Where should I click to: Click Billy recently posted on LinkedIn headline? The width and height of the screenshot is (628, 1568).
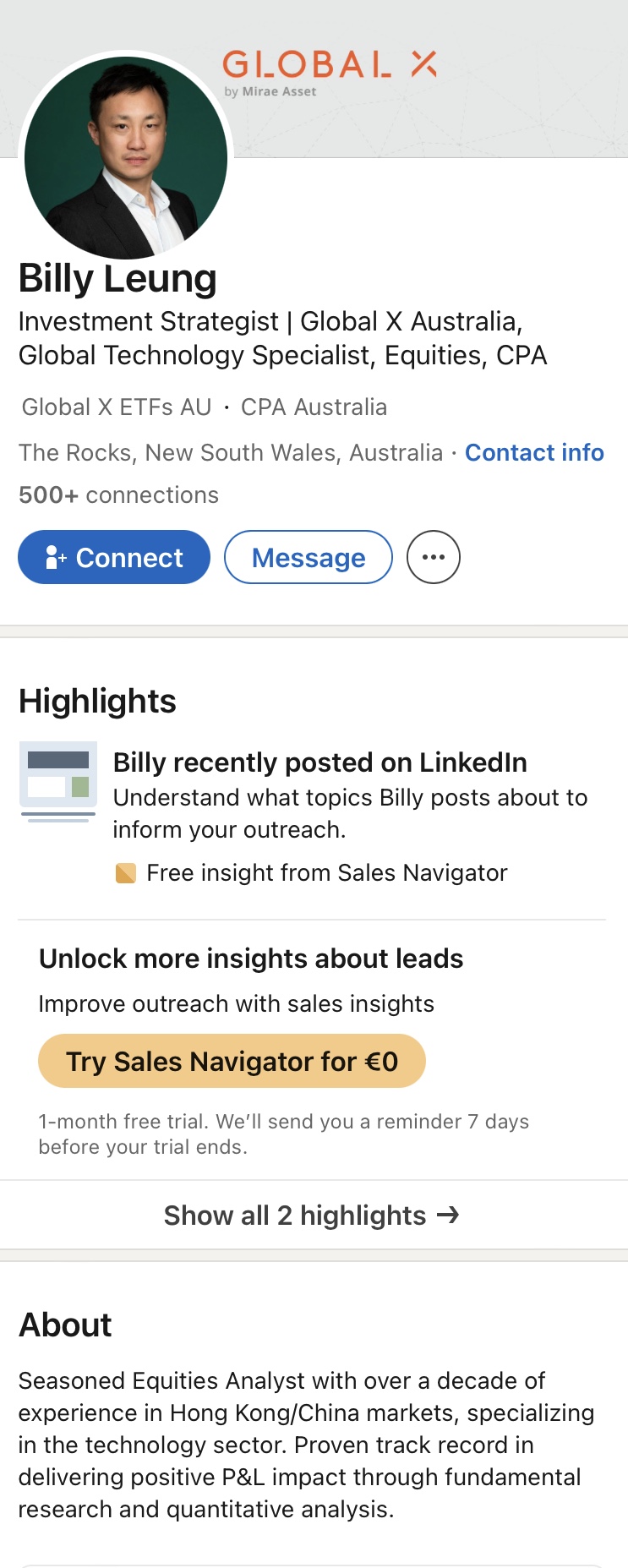click(319, 762)
